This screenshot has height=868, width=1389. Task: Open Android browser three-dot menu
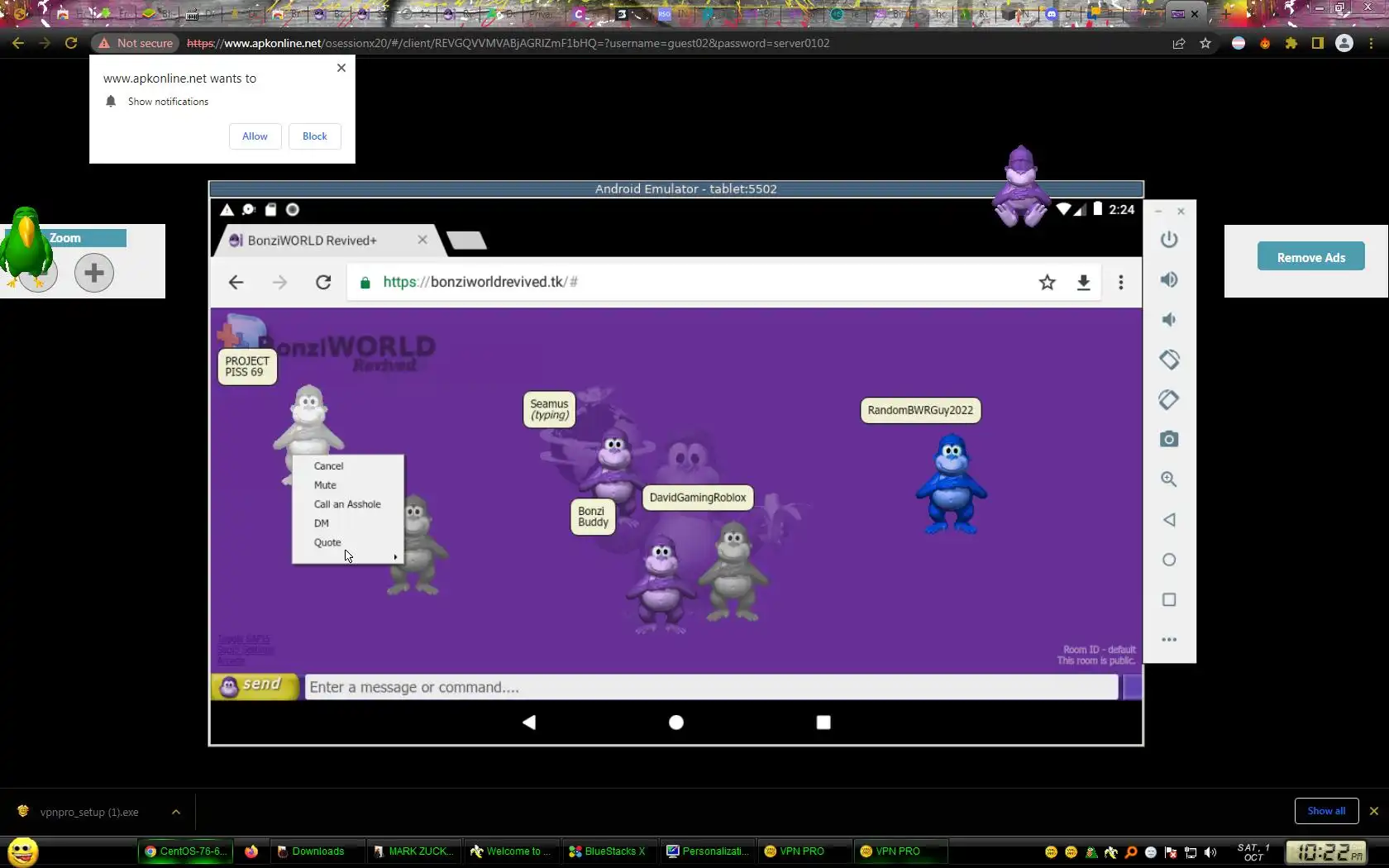pos(1121,283)
